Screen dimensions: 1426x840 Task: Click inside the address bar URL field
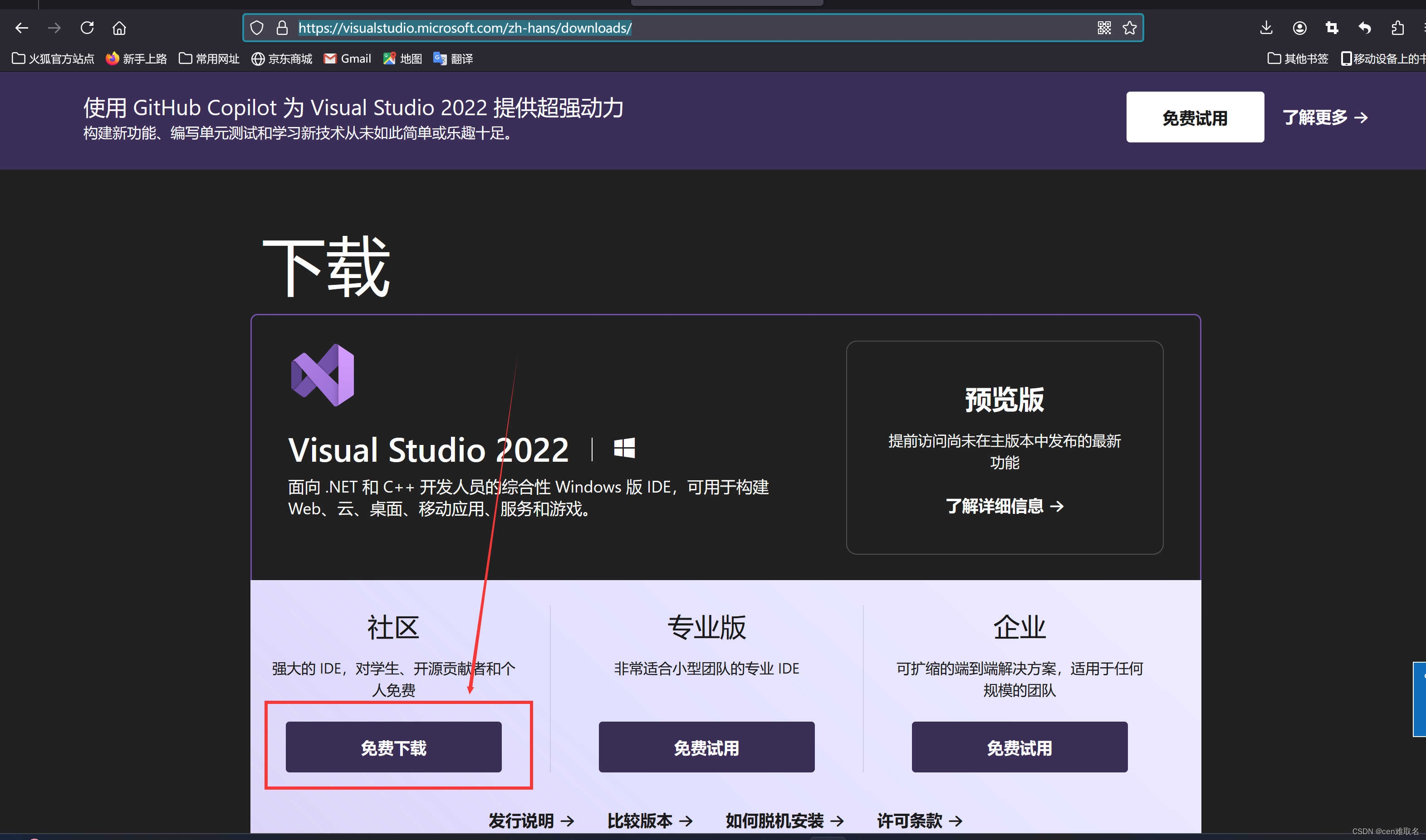pos(464,28)
